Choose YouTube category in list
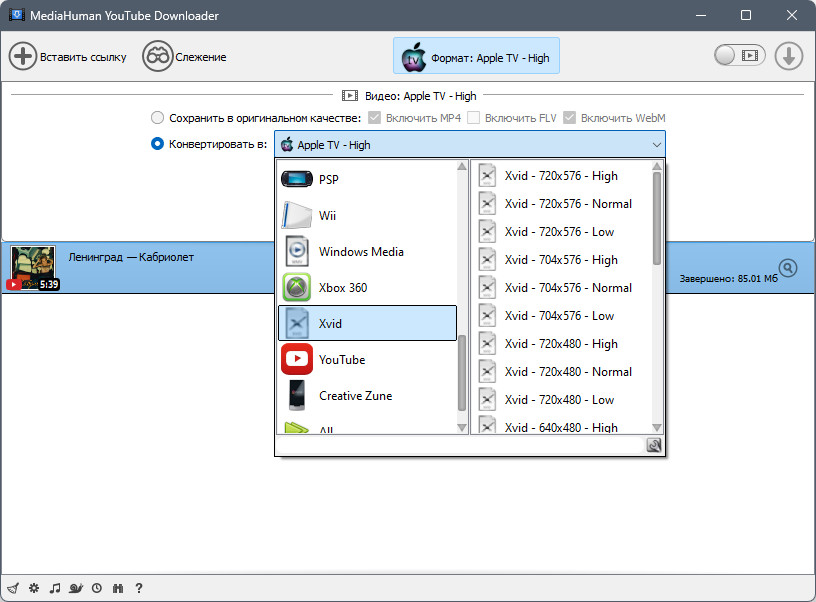This screenshot has height=602, width=816. click(x=367, y=360)
